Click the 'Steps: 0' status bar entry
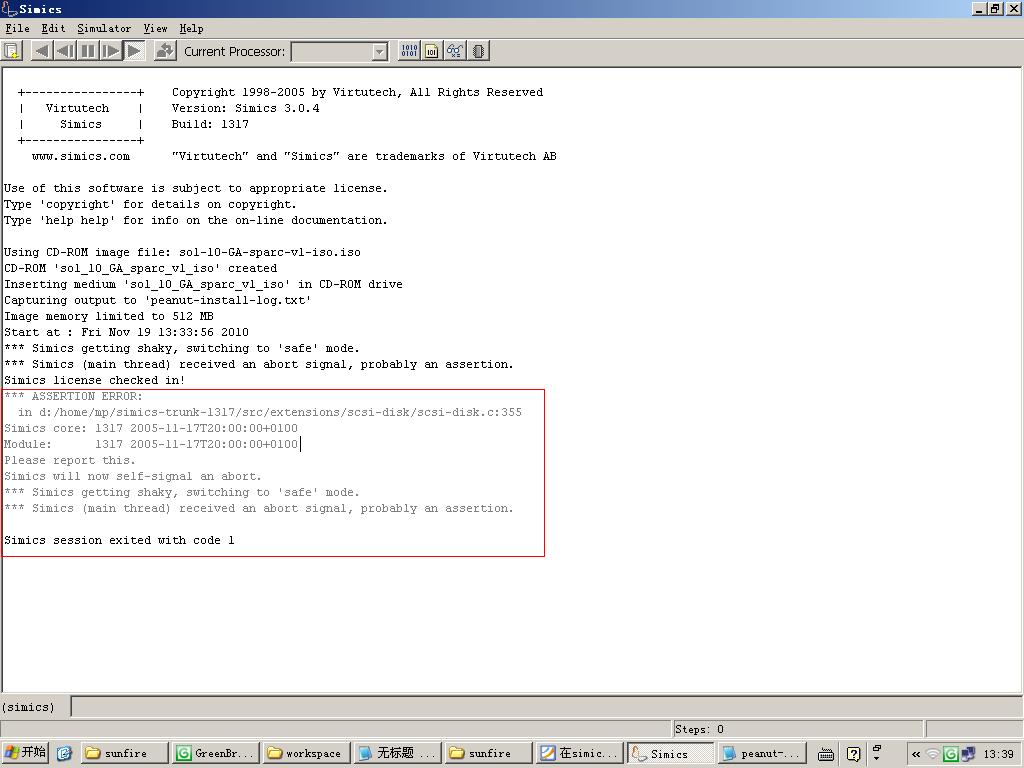Viewport: 1024px width, 768px height. coord(699,729)
